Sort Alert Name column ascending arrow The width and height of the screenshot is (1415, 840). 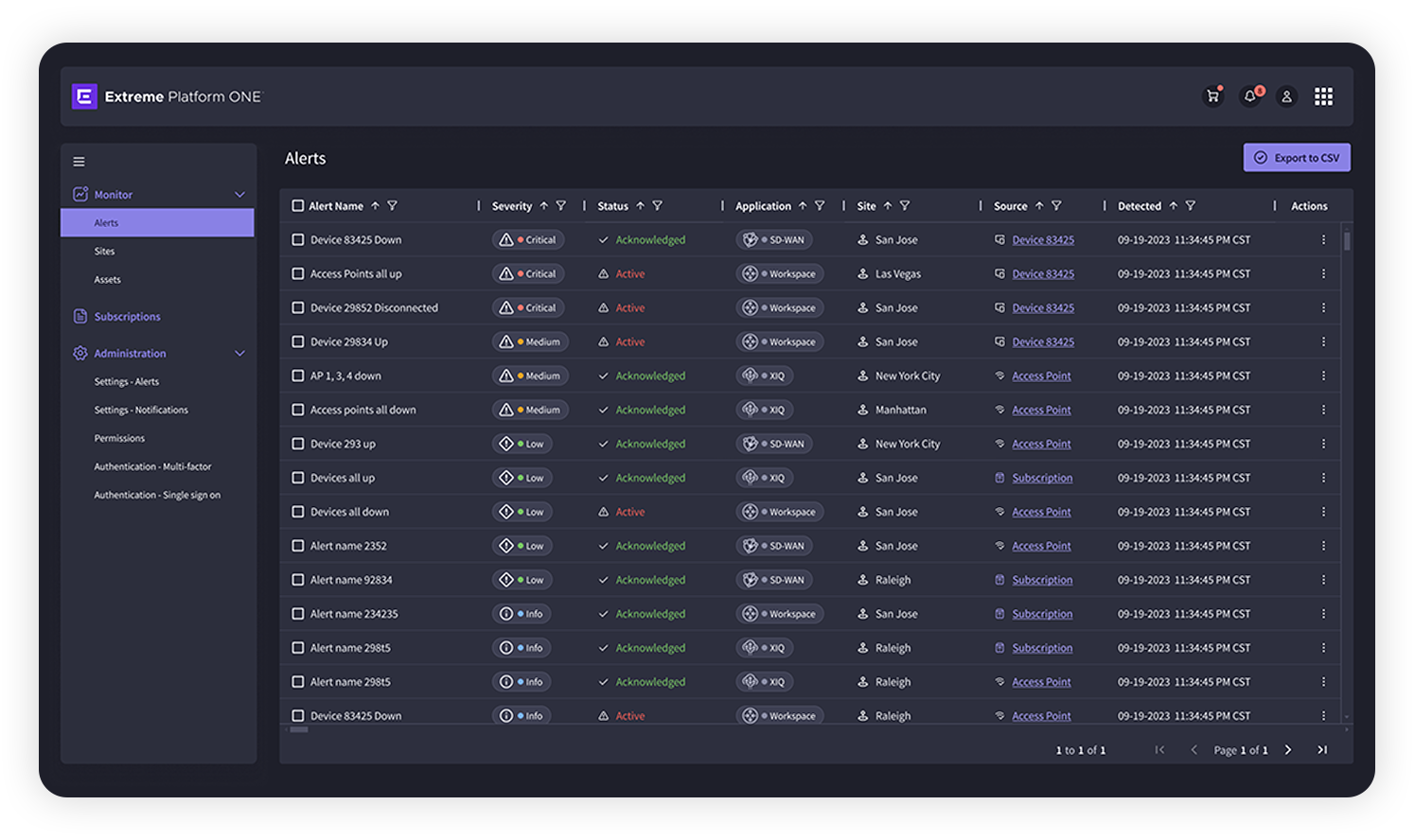click(x=375, y=206)
